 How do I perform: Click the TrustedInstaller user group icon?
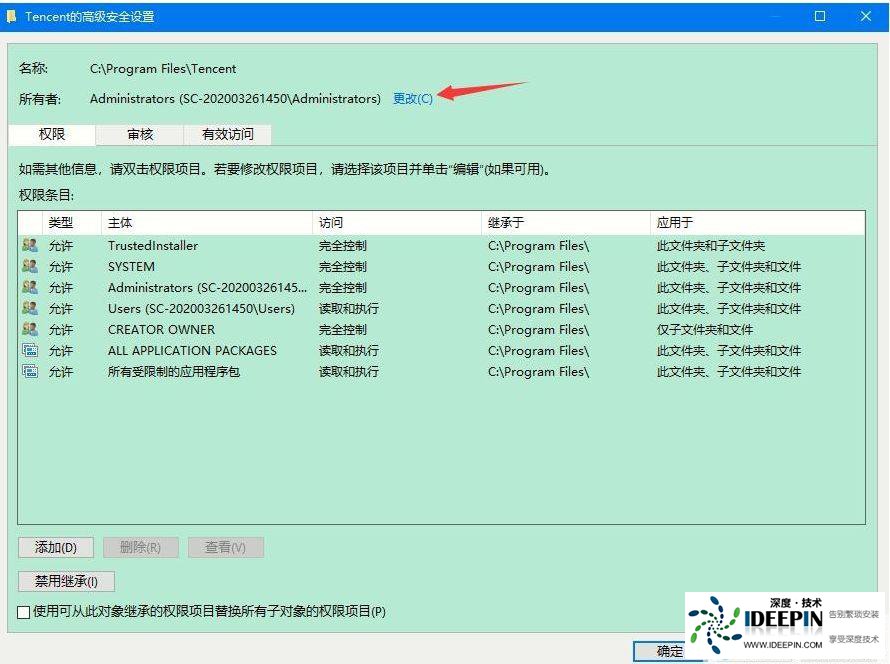pos(30,245)
